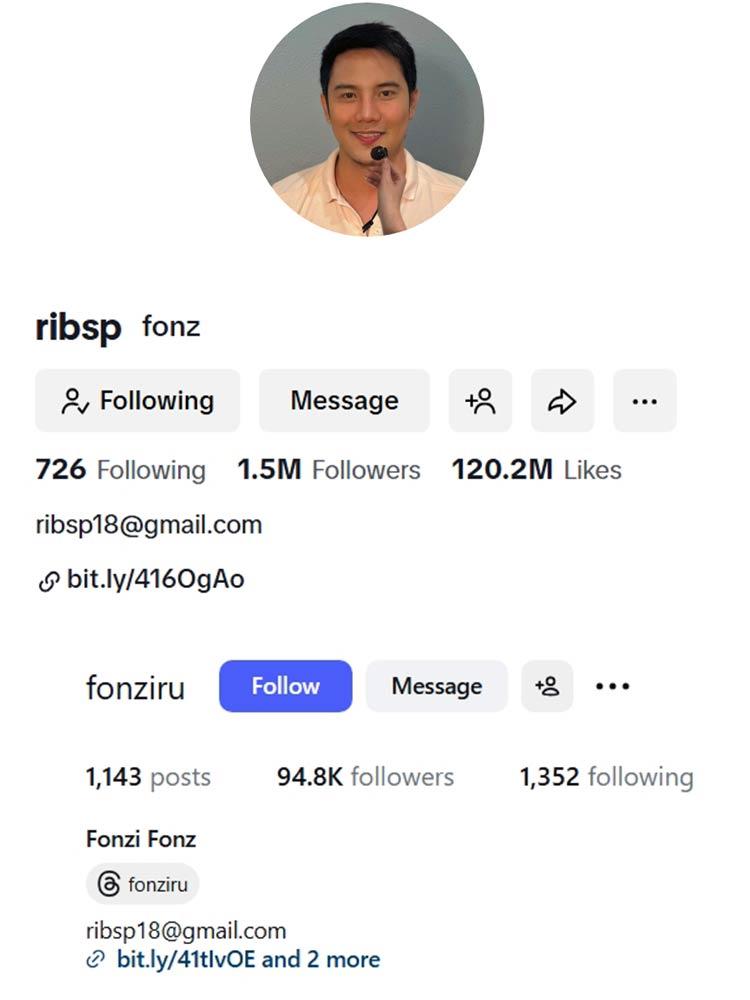
Task: Message ribsp
Action: [344, 400]
